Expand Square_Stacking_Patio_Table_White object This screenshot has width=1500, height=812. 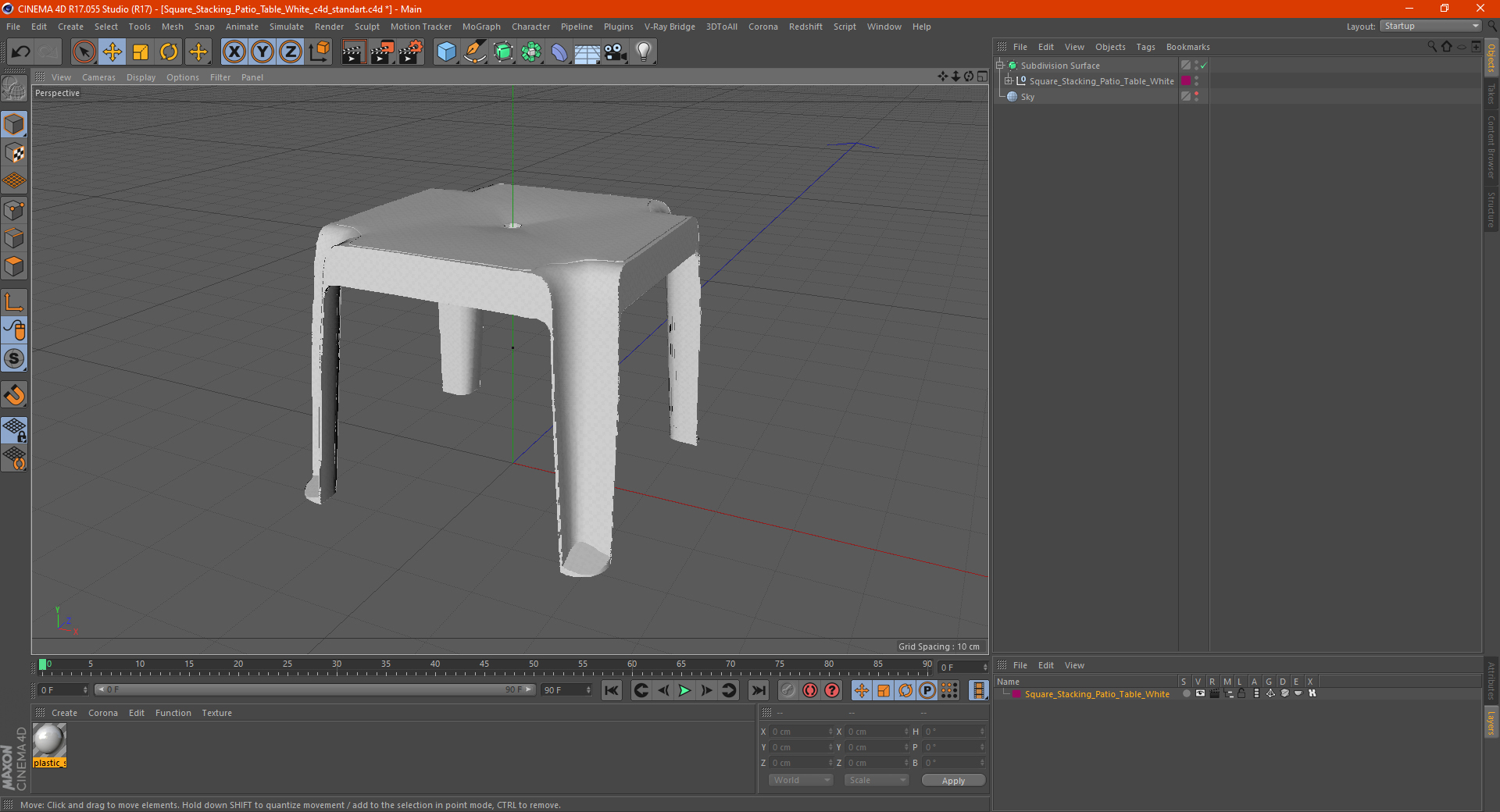pos(1009,81)
